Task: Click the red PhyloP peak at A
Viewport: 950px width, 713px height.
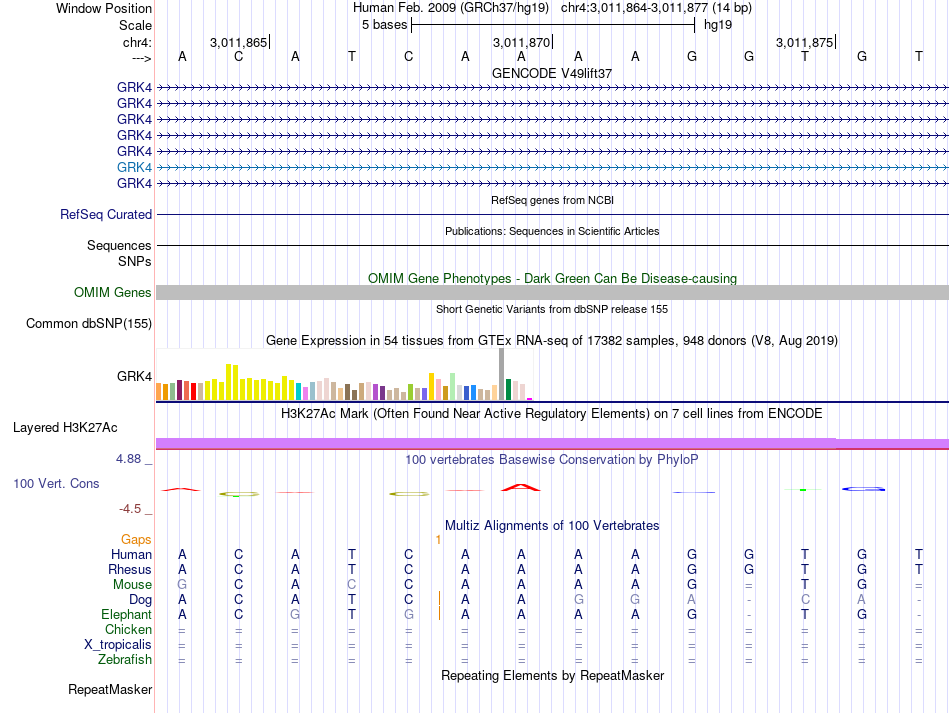Action: click(521, 487)
